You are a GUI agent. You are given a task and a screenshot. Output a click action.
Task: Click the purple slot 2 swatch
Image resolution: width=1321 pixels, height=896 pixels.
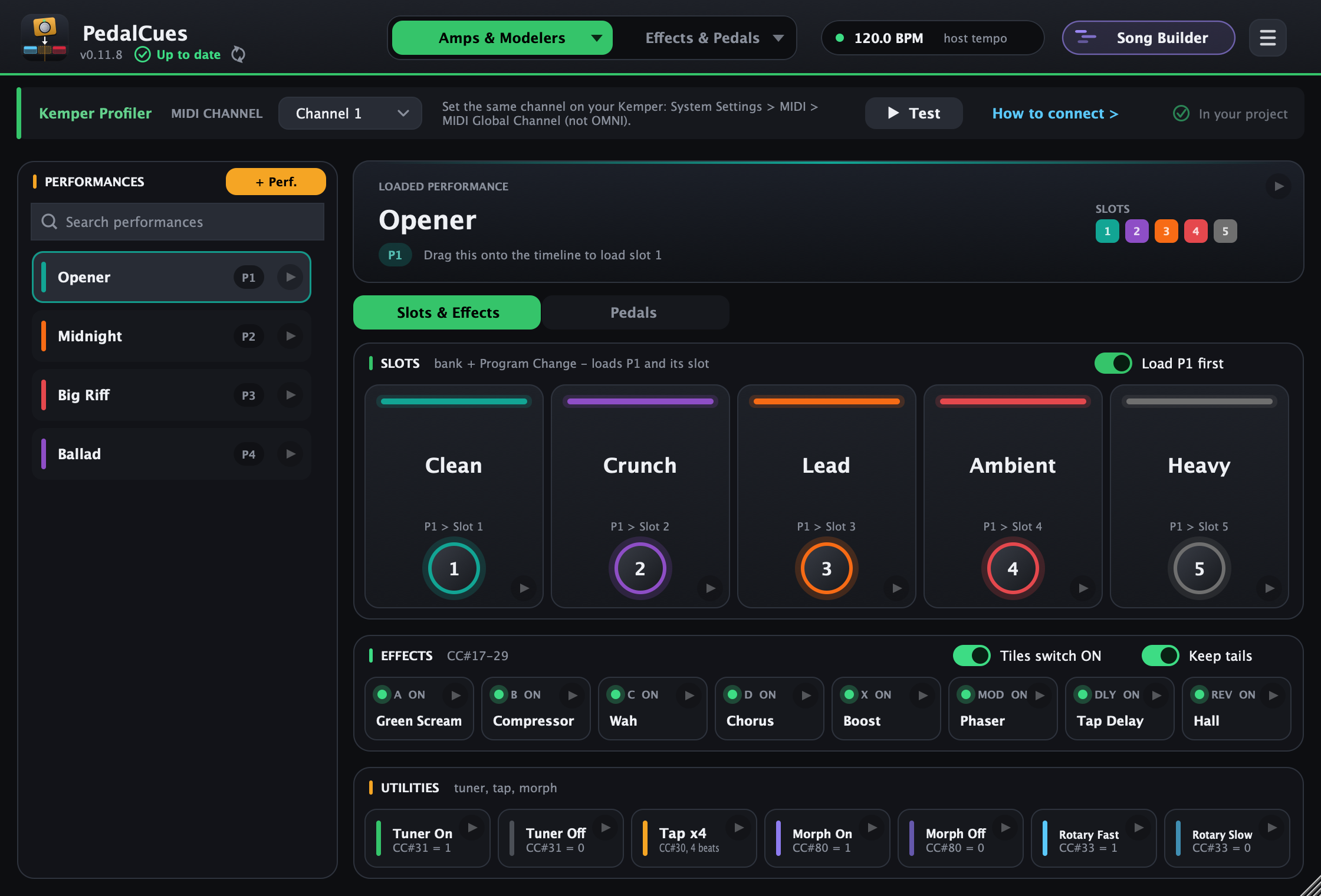[1136, 231]
